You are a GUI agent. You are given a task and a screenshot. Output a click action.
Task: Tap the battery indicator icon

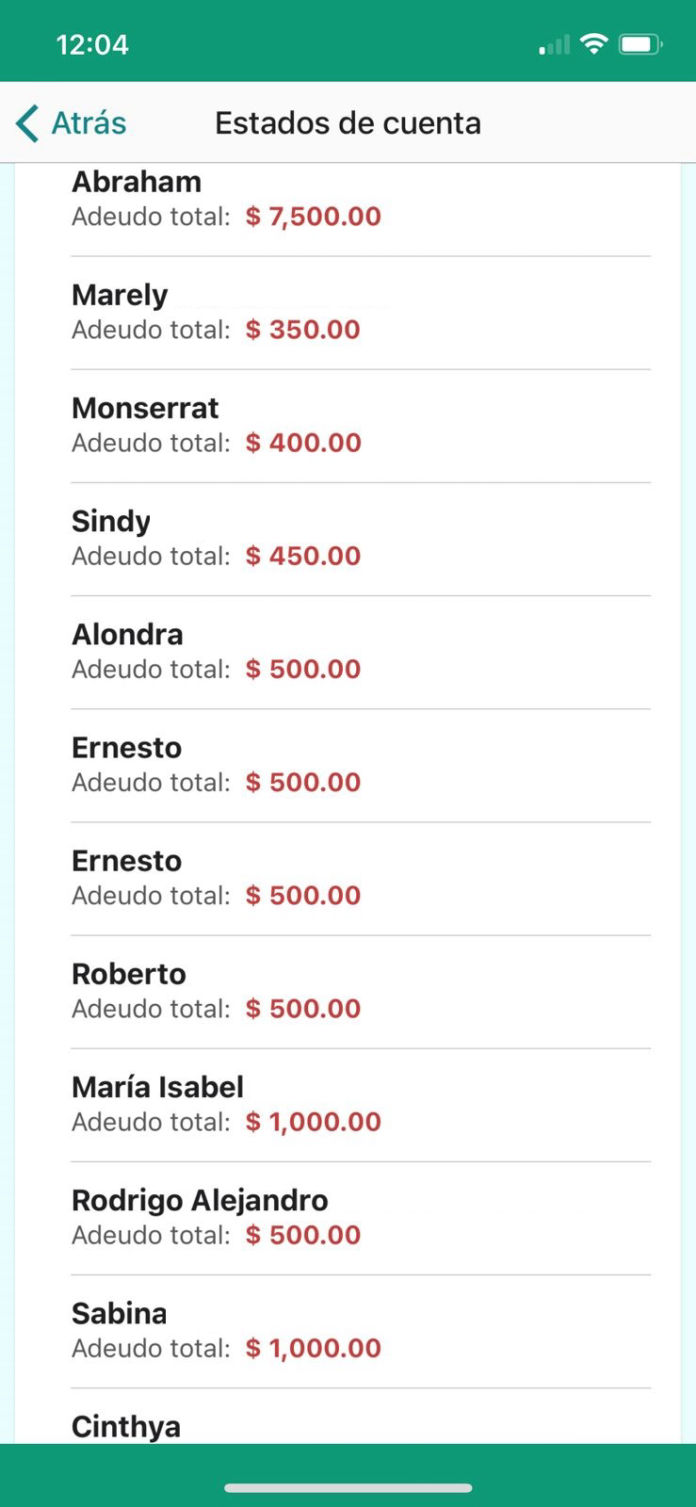pyautogui.click(x=640, y=44)
